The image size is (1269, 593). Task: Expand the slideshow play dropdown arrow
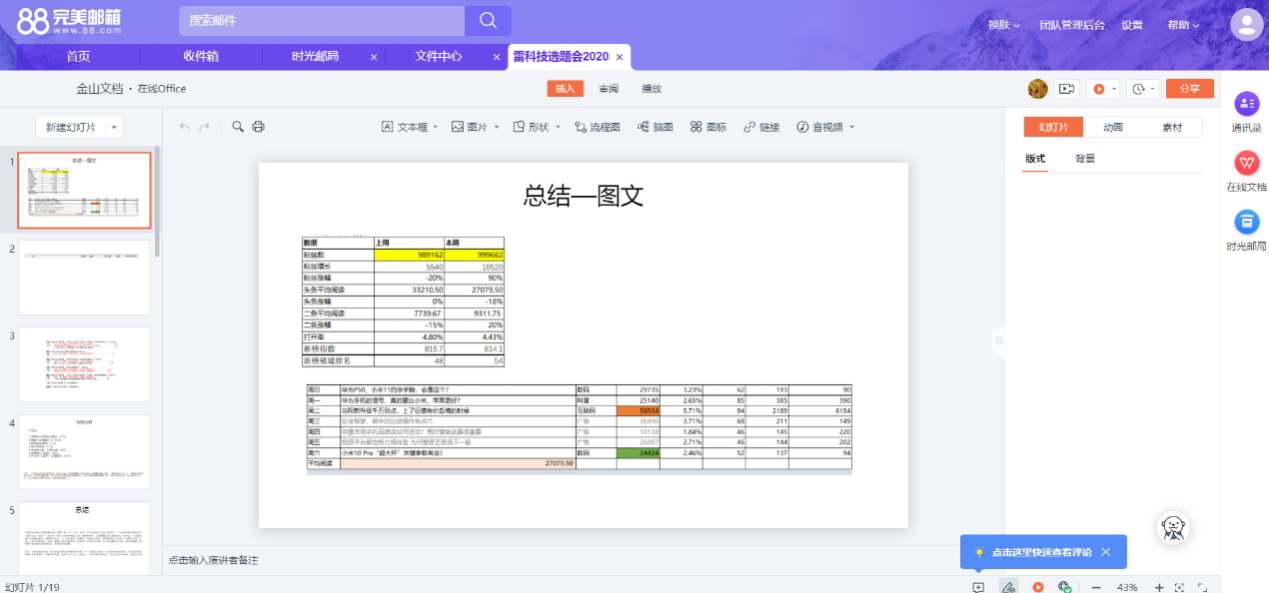coord(1113,89)
